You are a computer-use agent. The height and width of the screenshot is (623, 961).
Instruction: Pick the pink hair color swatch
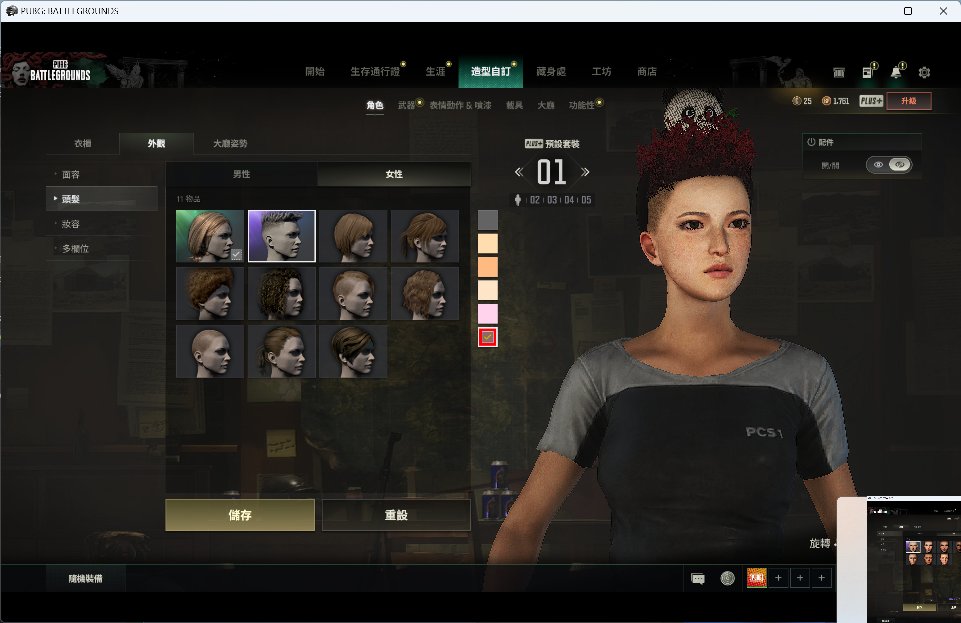click(x=488, y=313)
